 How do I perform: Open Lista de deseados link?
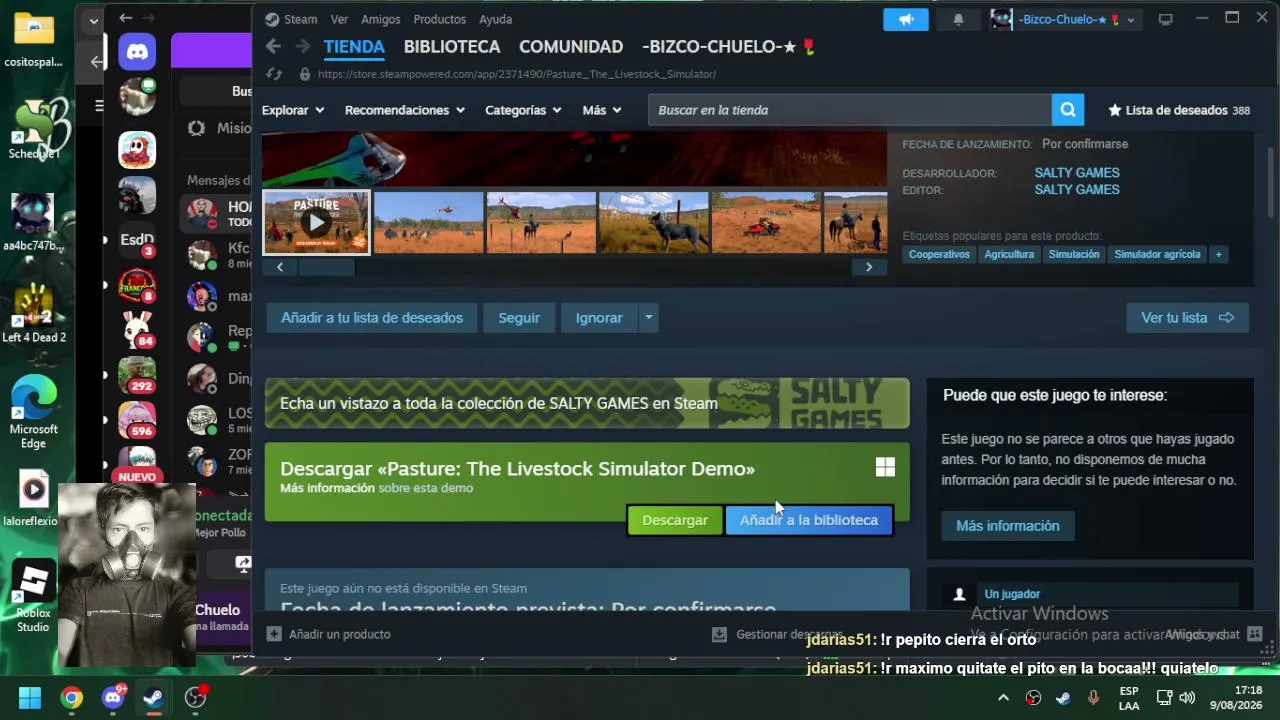tap(1179, 110)
